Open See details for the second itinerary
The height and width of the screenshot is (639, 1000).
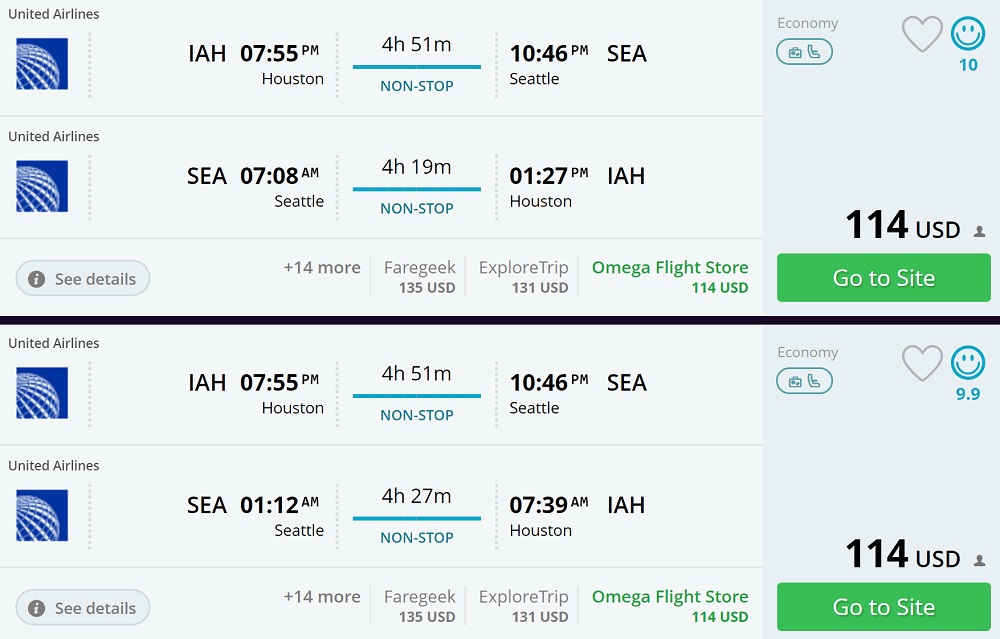[x=83, y=608]
